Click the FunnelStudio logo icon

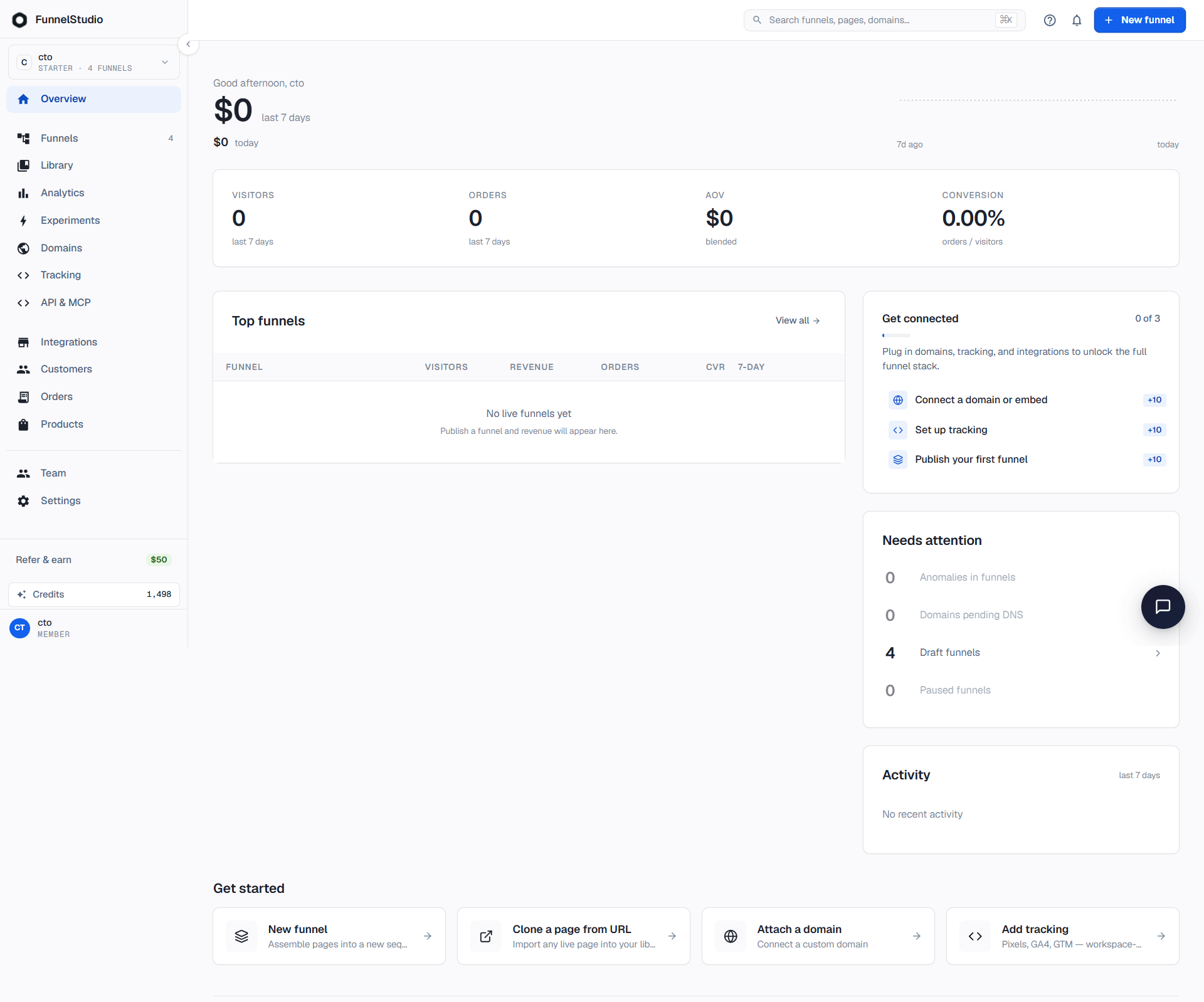20,20
